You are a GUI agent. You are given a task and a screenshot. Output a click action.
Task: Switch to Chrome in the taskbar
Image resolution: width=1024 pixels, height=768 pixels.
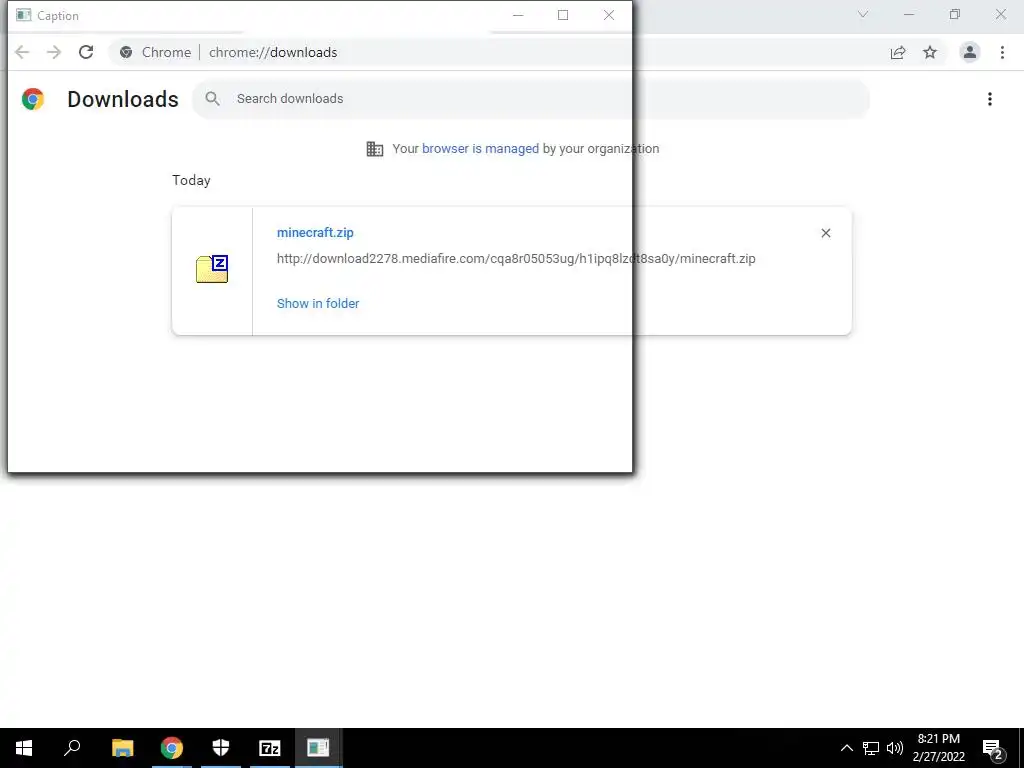pos(172,748)
